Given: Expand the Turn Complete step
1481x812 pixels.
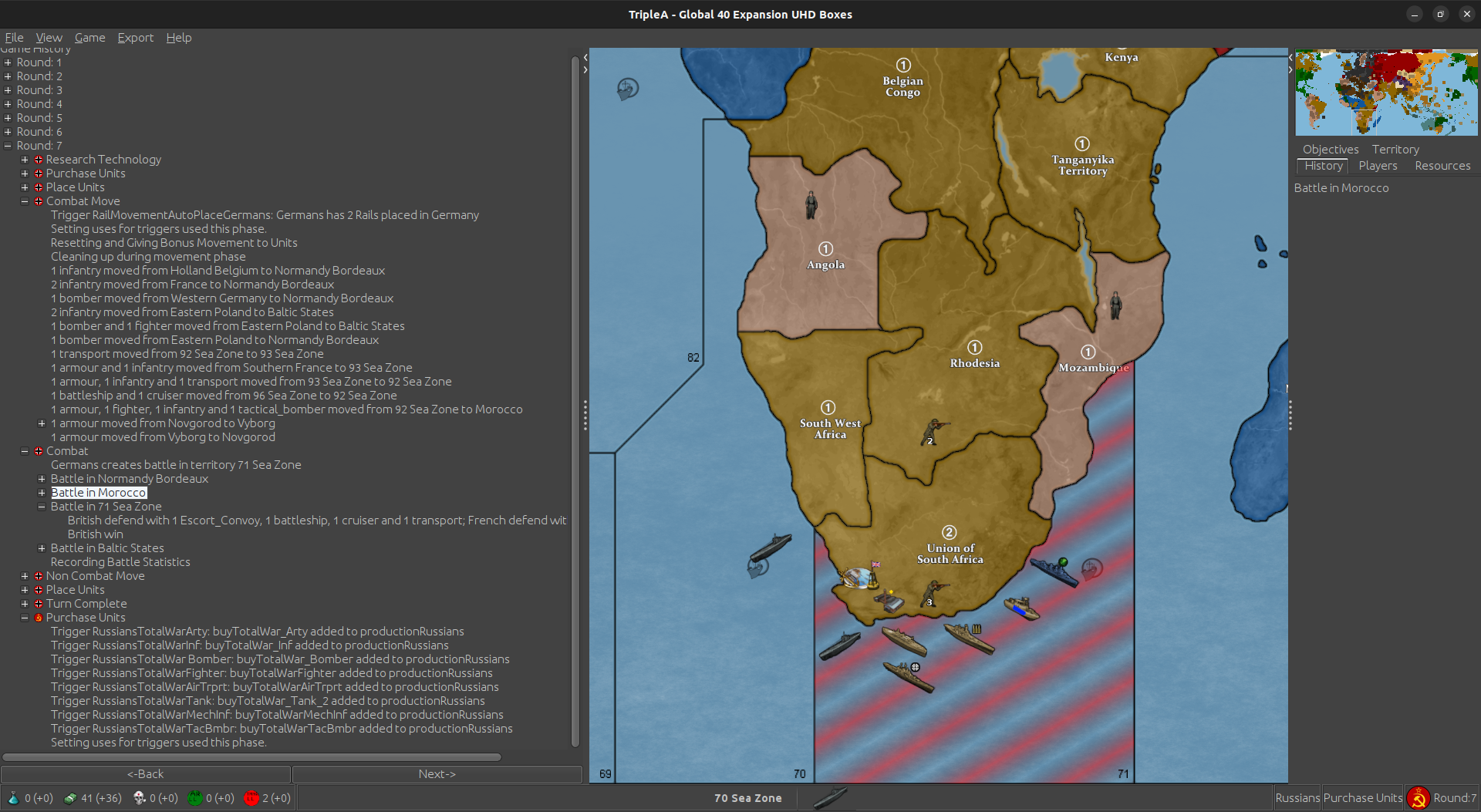Looking at the screenshot, I should [x=25, y=604].
